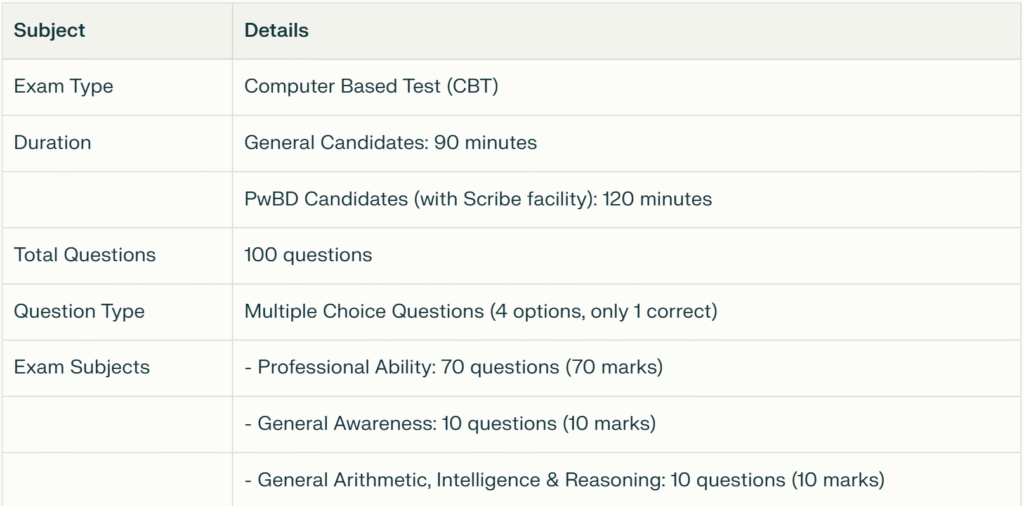Select the Question Type label

point(79,311)
